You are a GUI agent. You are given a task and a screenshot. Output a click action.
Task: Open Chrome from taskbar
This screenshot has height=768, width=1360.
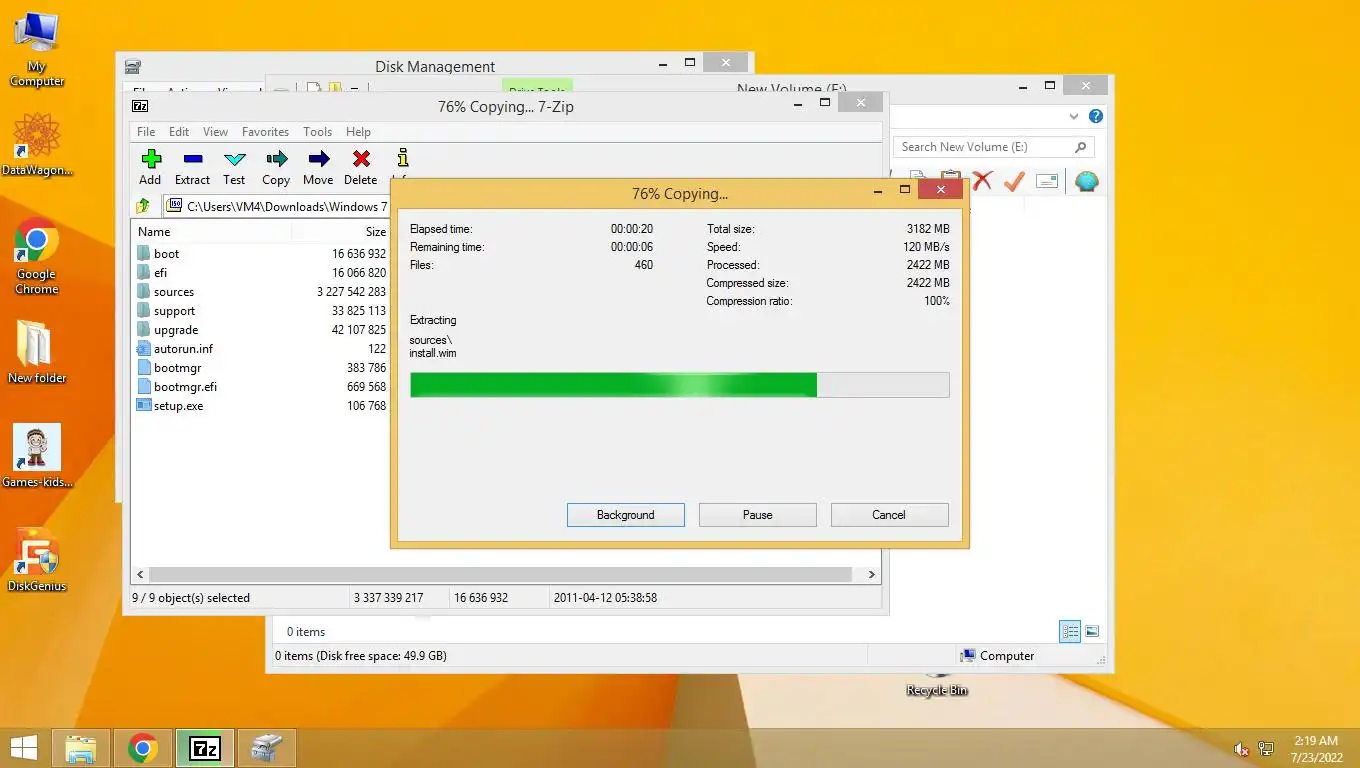(x=143, y=748)
